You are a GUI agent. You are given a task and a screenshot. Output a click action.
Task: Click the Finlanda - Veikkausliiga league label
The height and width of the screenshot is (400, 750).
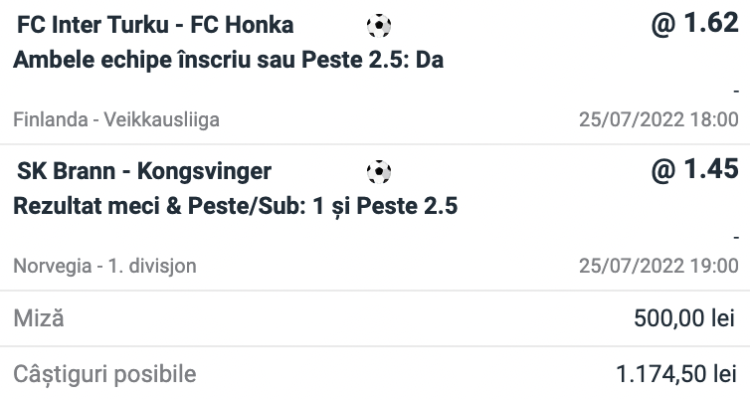(116, 120)
